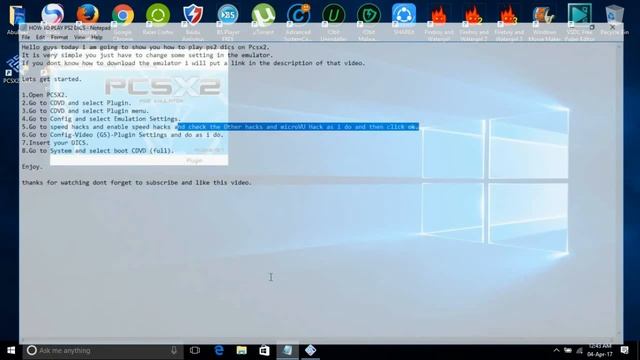Image resolution: width=640 pixels, height=360 pixels.
Task: Open the VSDC Free Video Editor shortcut
Action: click(579, 15)
